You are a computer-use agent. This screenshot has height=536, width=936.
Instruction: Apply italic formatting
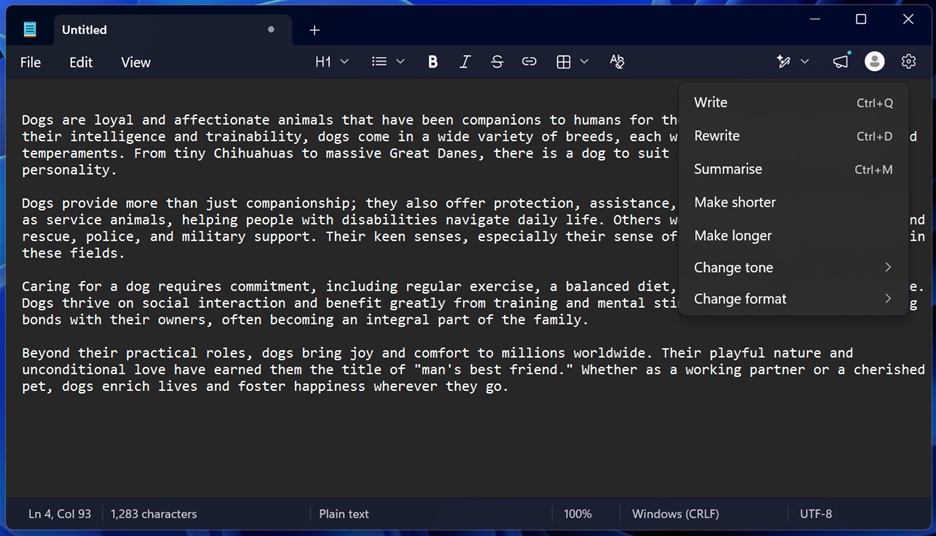[x=465, y=61]
